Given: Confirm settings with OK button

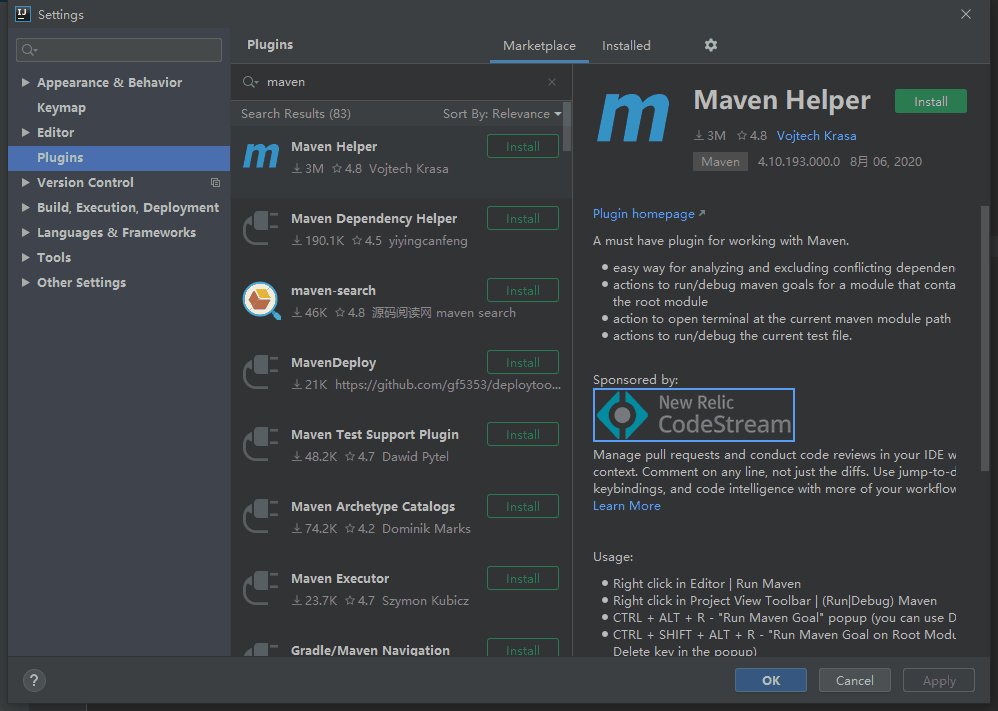Looking at the screenshot, I should coord(771,680).
